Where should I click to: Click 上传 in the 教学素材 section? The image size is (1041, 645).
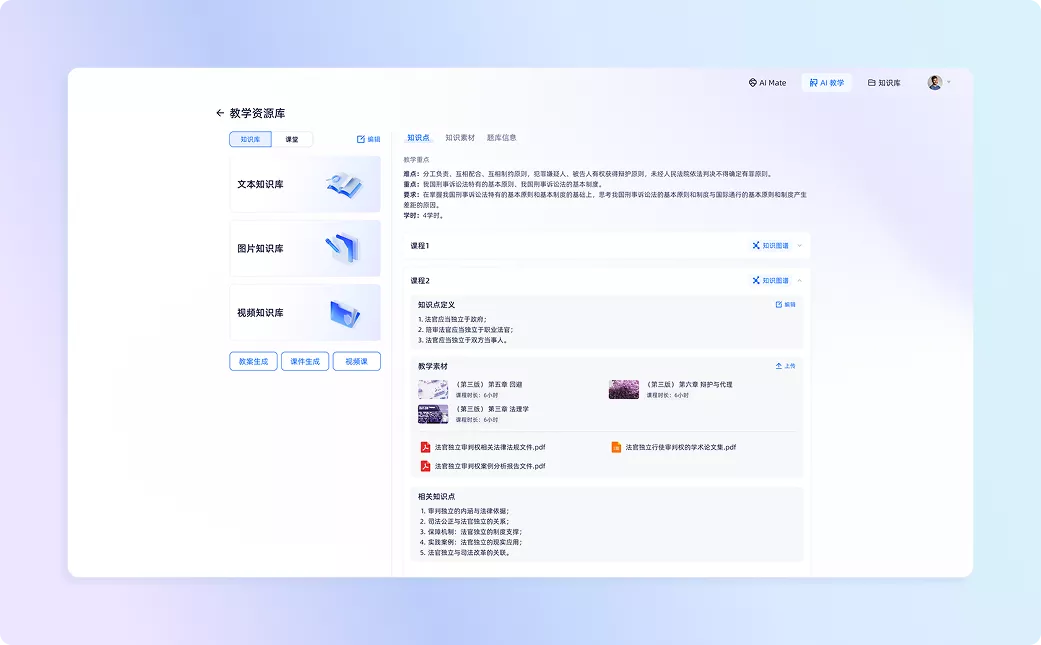pos(785,366)
